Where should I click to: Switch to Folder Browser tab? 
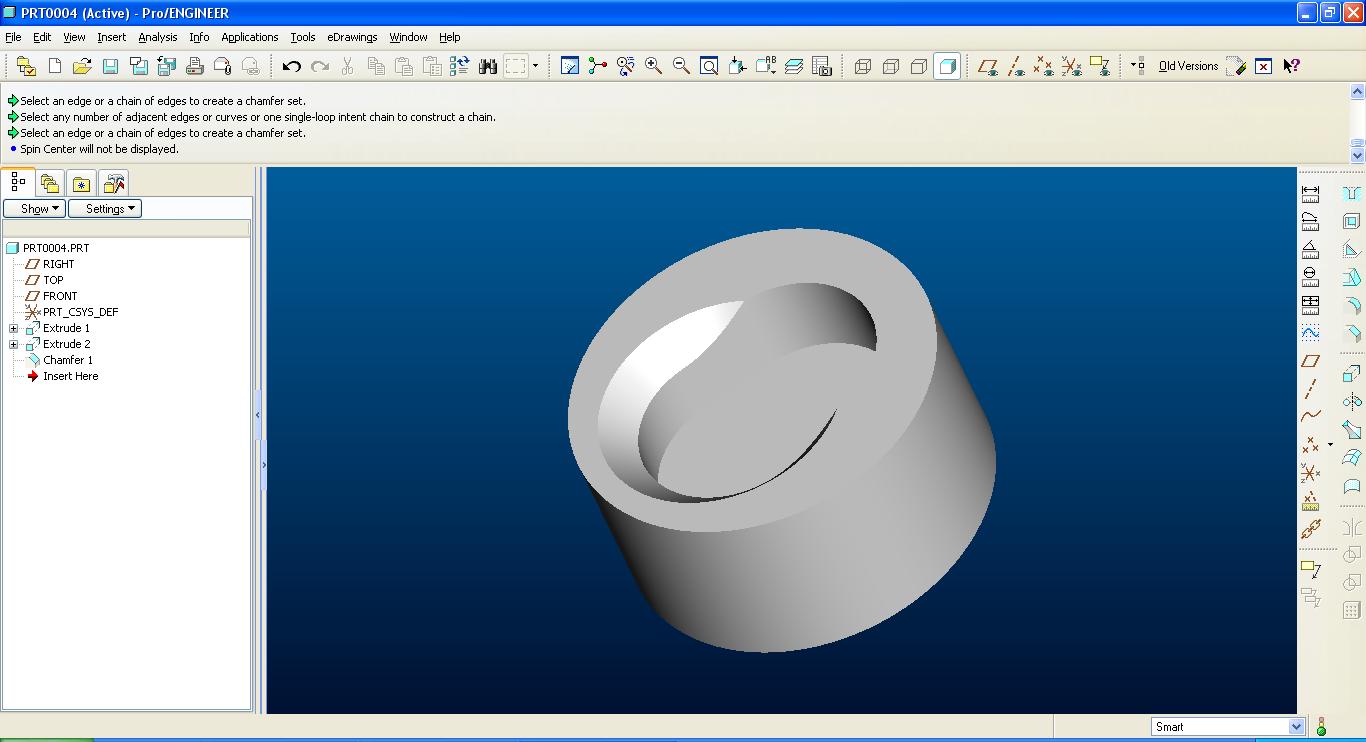50,184
